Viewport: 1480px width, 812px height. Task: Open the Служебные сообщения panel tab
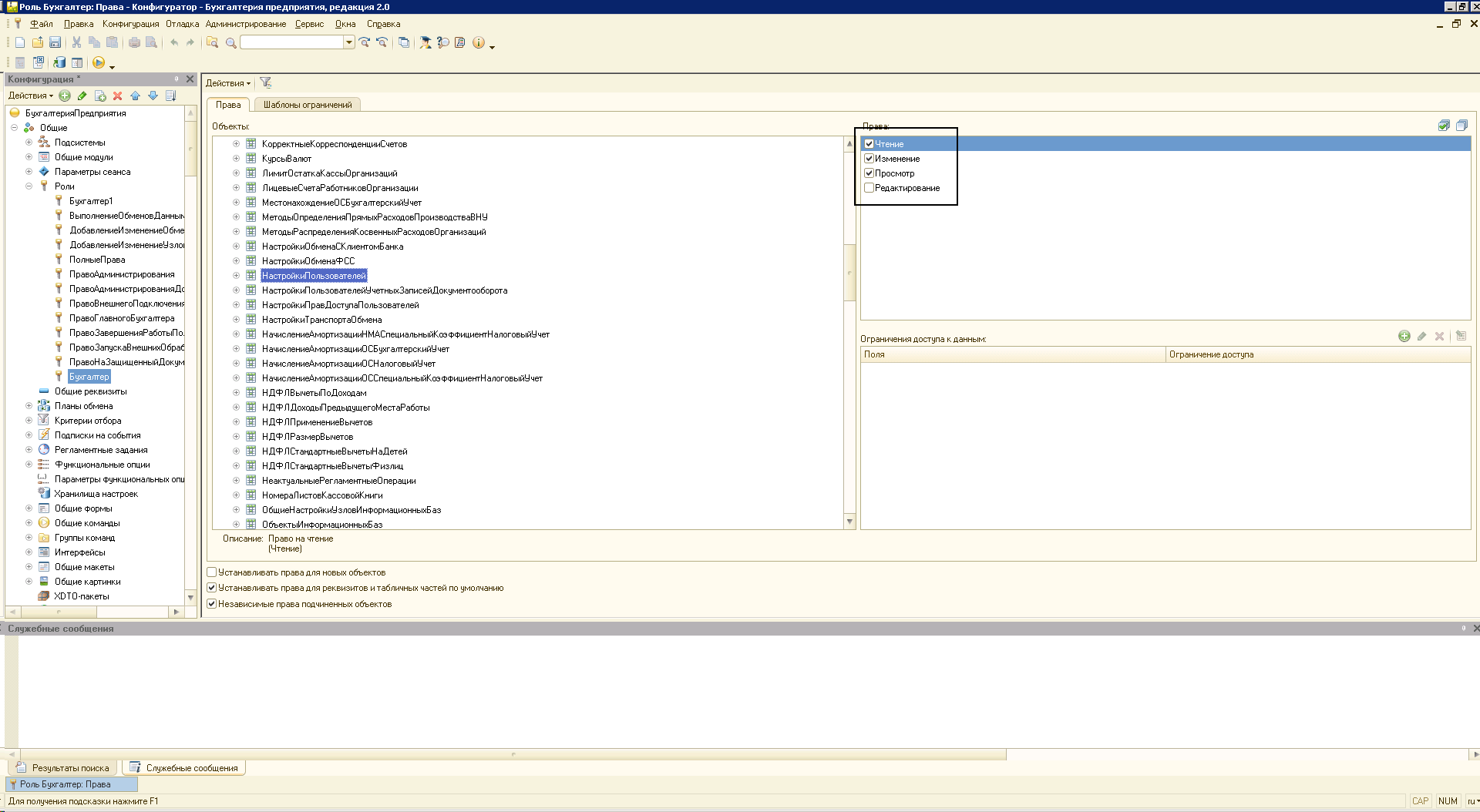pos(183,768)
